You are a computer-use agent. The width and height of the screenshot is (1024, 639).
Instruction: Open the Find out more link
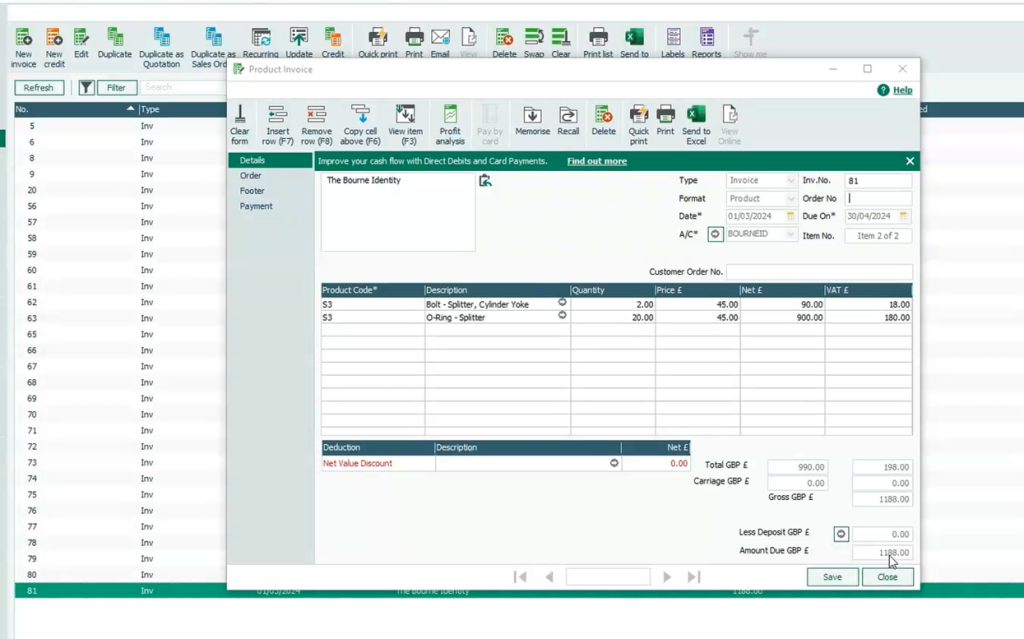[x=596, y=160]
